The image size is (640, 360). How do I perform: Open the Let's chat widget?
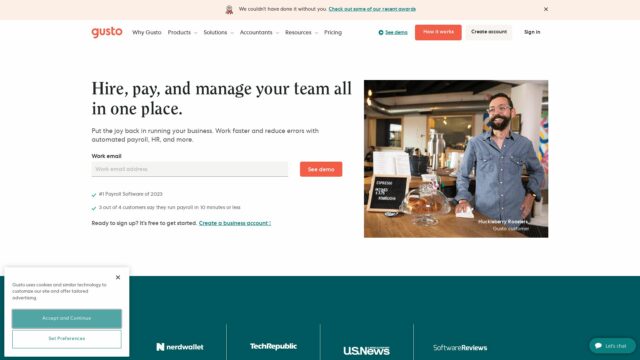612,346
